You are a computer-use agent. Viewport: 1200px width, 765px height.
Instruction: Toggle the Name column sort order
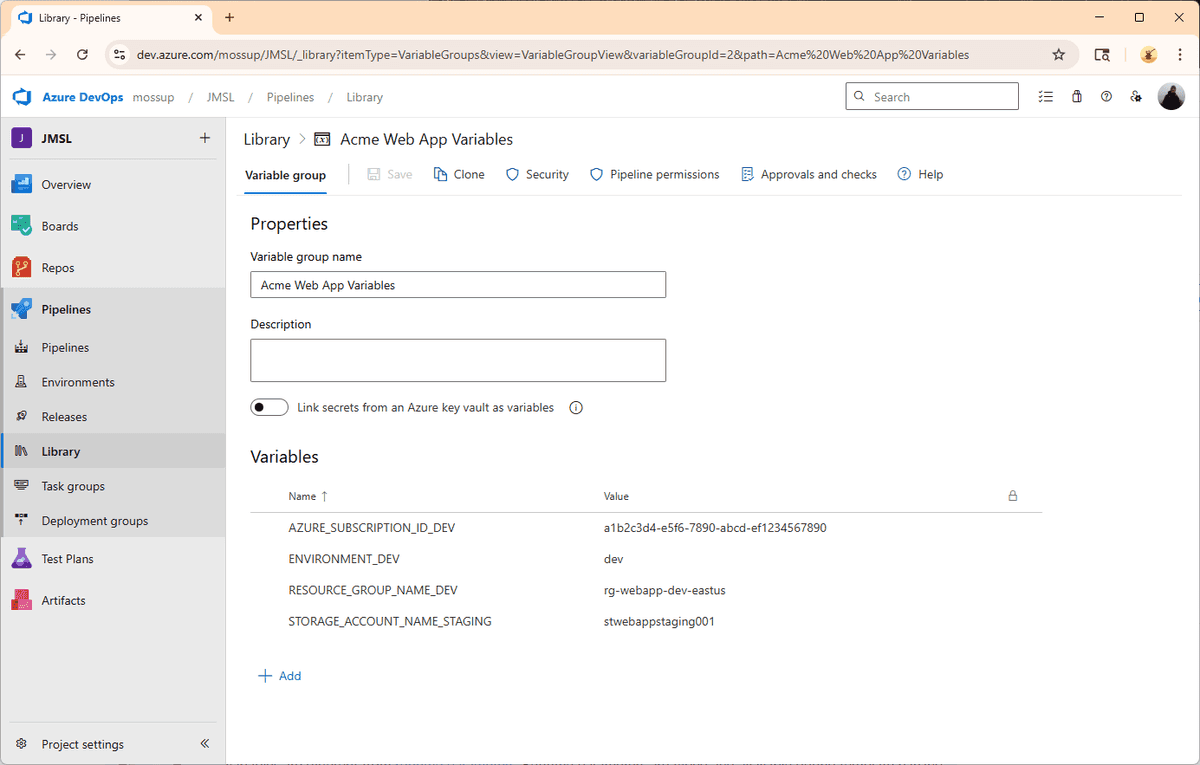tap(305, 496)
